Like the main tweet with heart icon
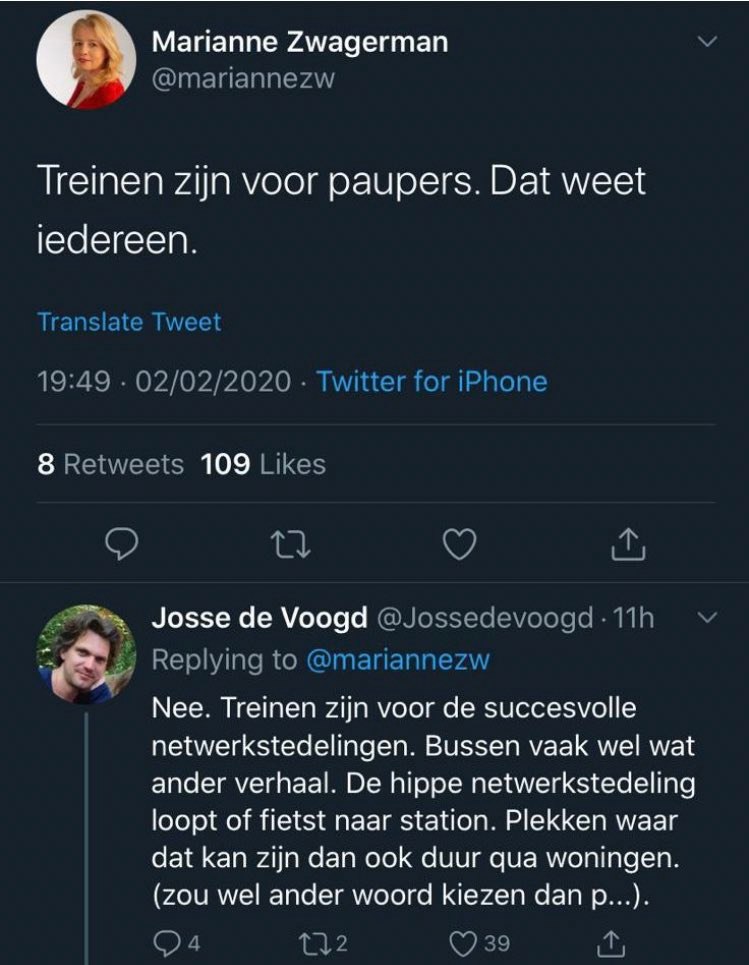Viewport: 749px width, 965px height. (x=458, y=543)
